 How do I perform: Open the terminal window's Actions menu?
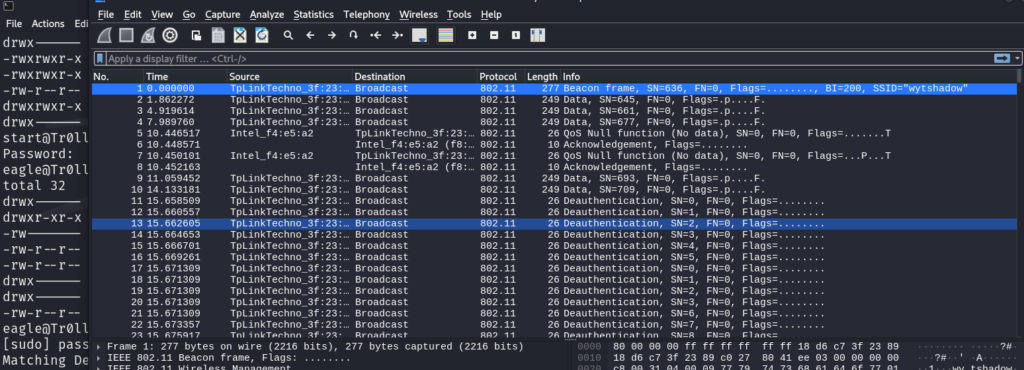pyautogui.click(x=48, y=23)
